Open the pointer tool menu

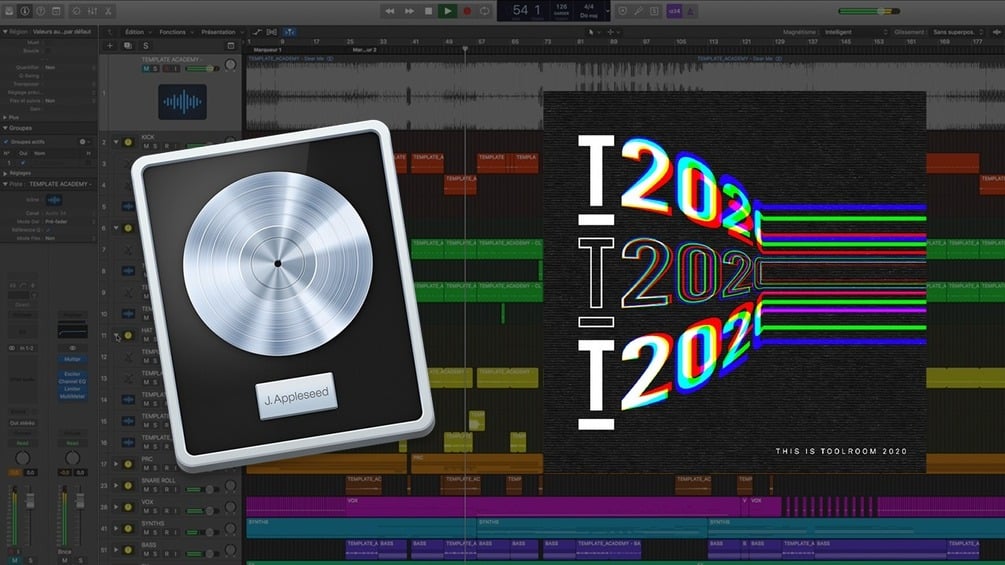point(594,31)
